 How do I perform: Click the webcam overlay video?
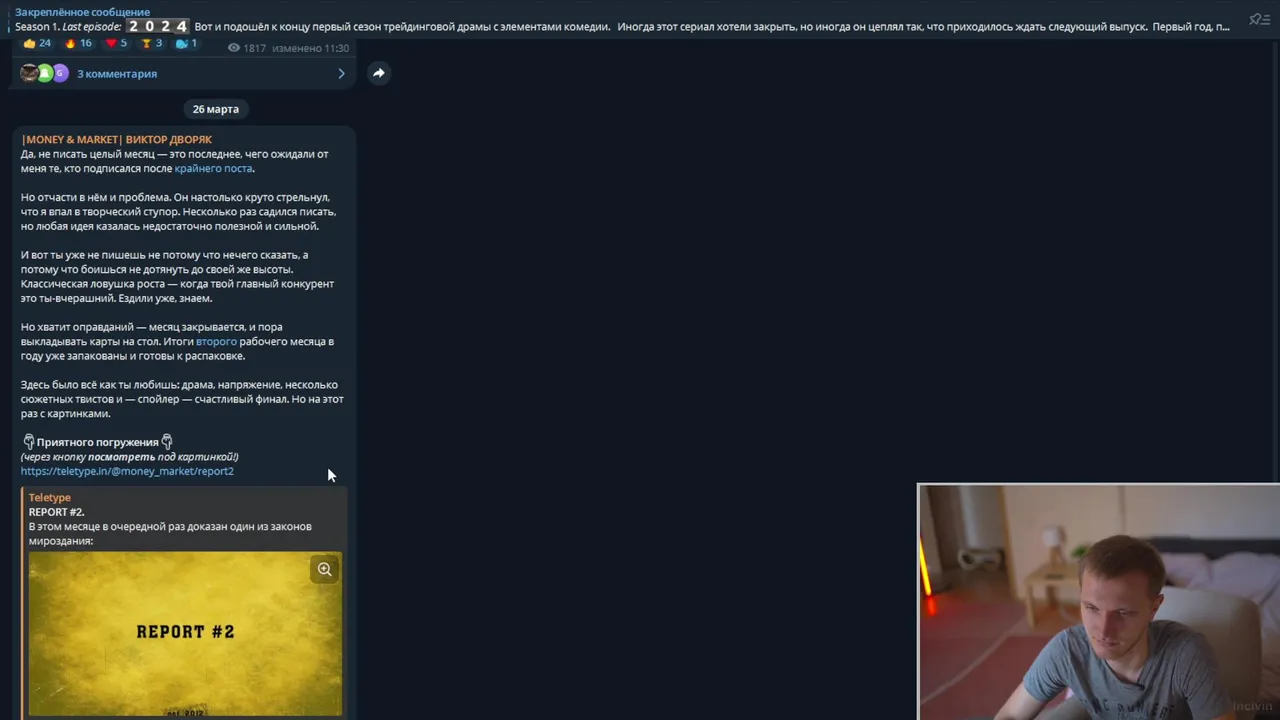[1098, 602]
